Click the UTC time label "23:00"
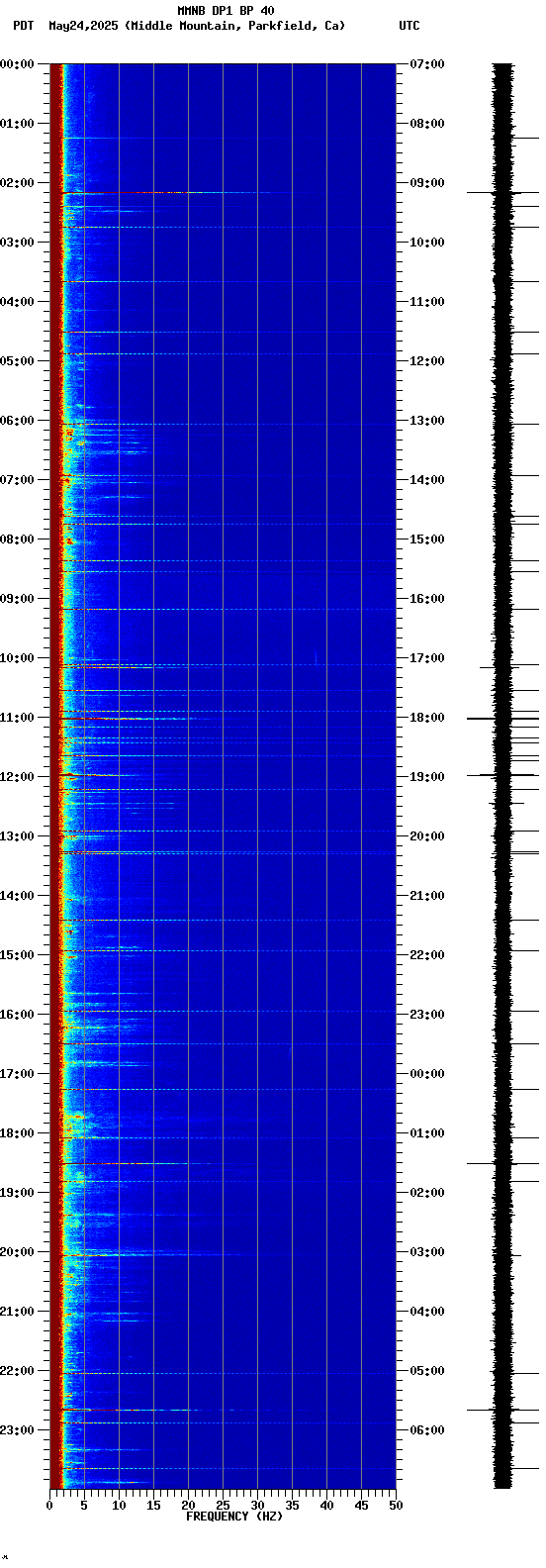Viewport: 546px width, 1568px height. [x=427, y=1015]
